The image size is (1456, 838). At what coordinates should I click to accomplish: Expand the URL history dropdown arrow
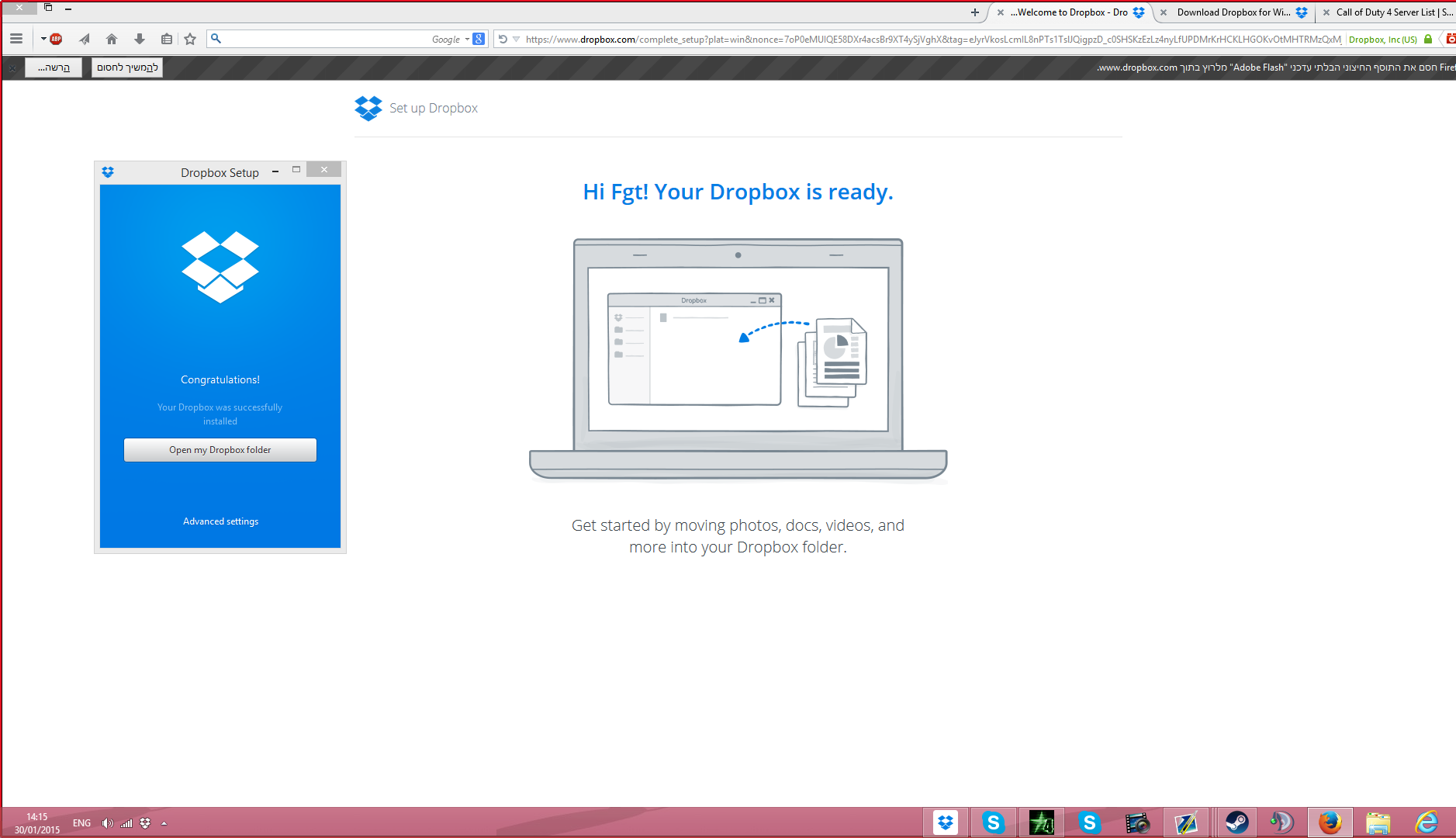point(516,39)
